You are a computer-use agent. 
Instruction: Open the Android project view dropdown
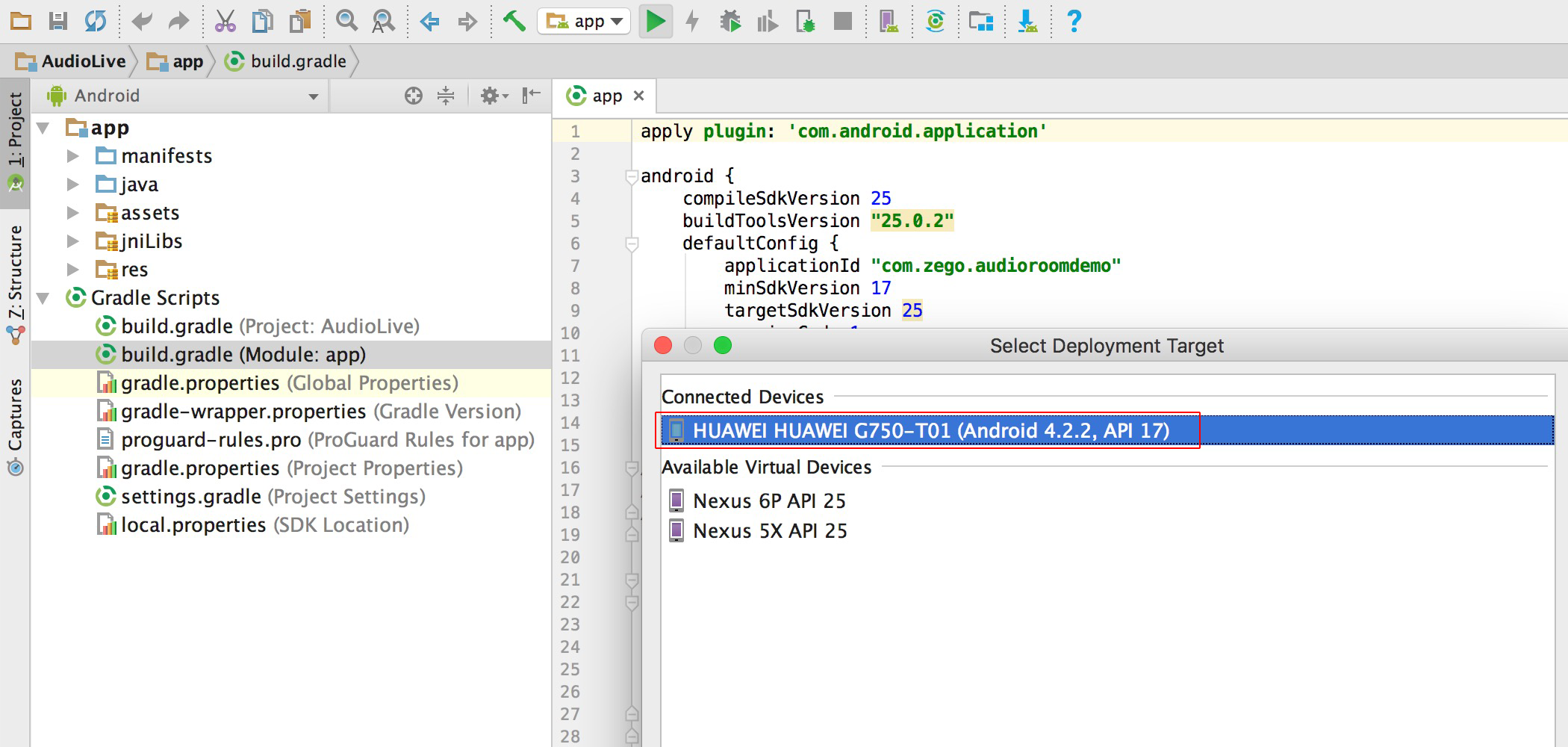click(x=183, y=96)
